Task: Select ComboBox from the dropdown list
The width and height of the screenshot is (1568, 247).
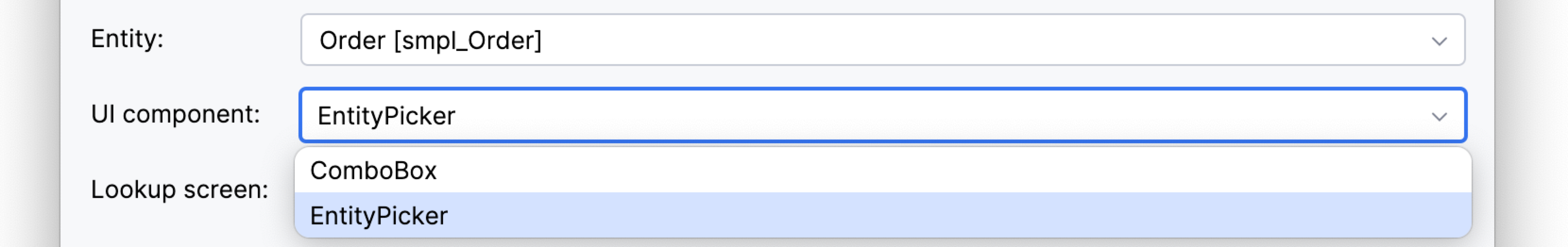Action: pos(374,171)
